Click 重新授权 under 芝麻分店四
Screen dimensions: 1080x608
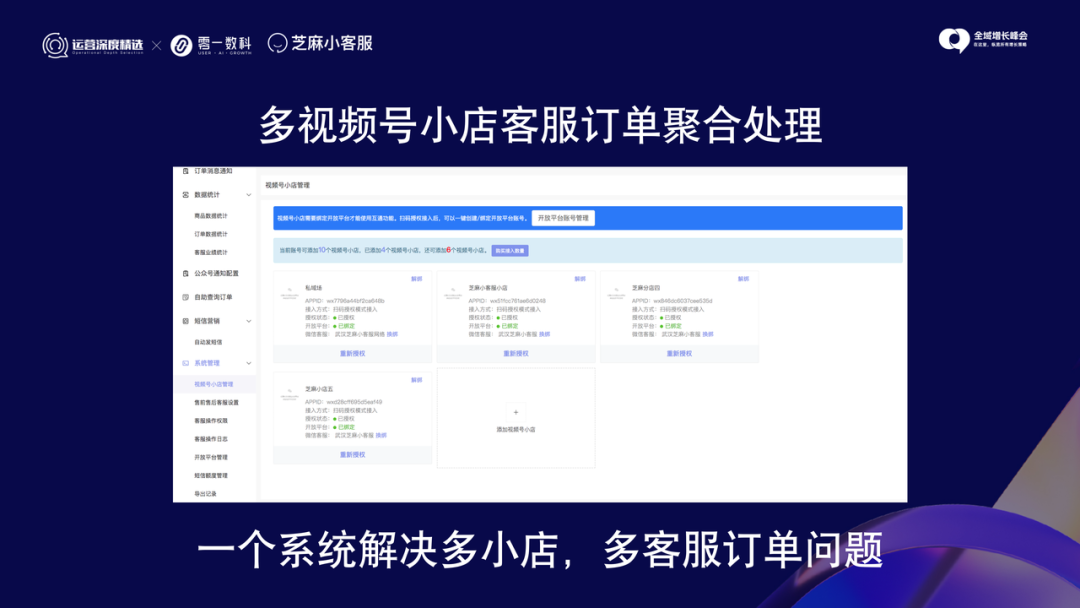(x=679, y=353)
